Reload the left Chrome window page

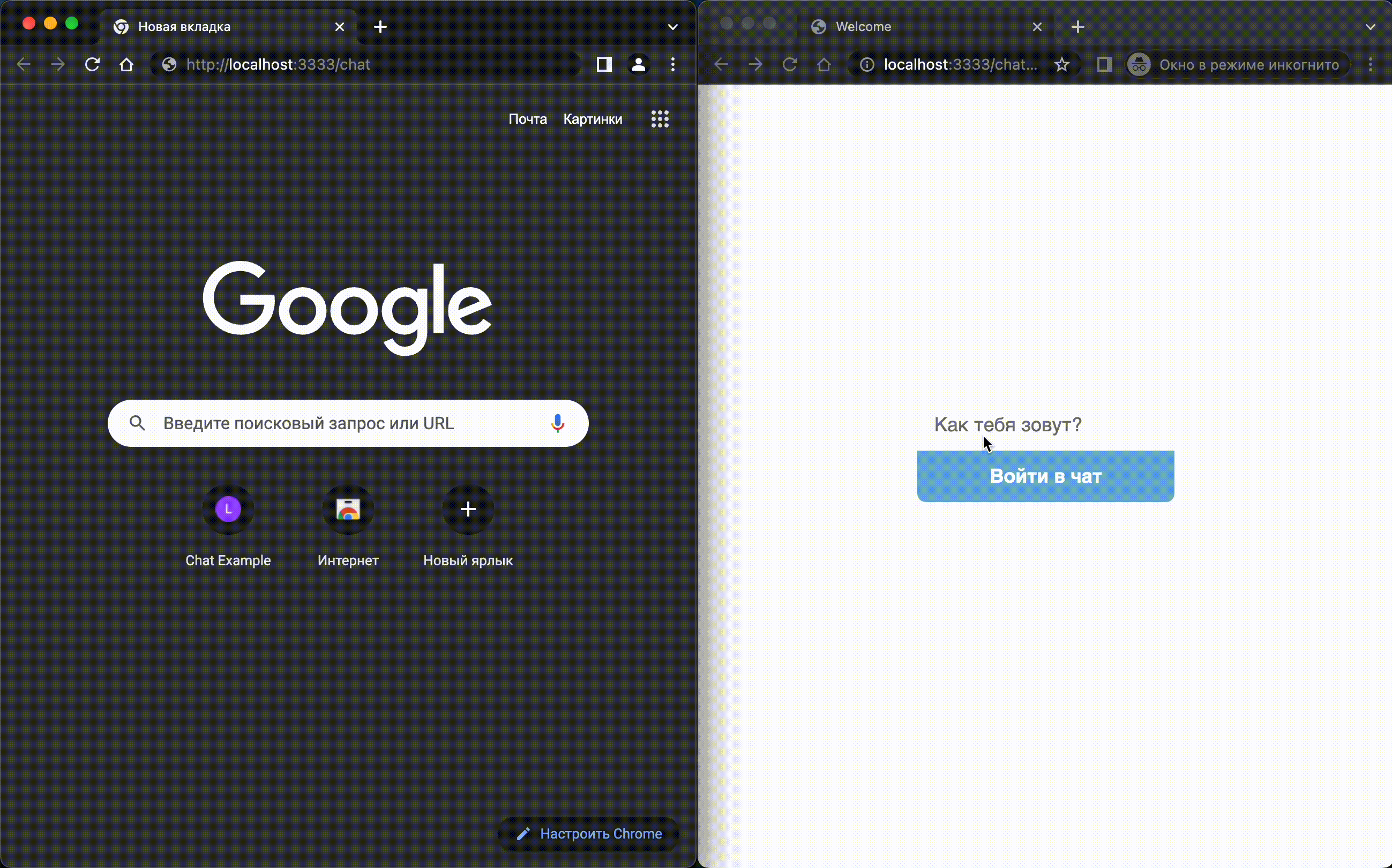tap(92, 64)
